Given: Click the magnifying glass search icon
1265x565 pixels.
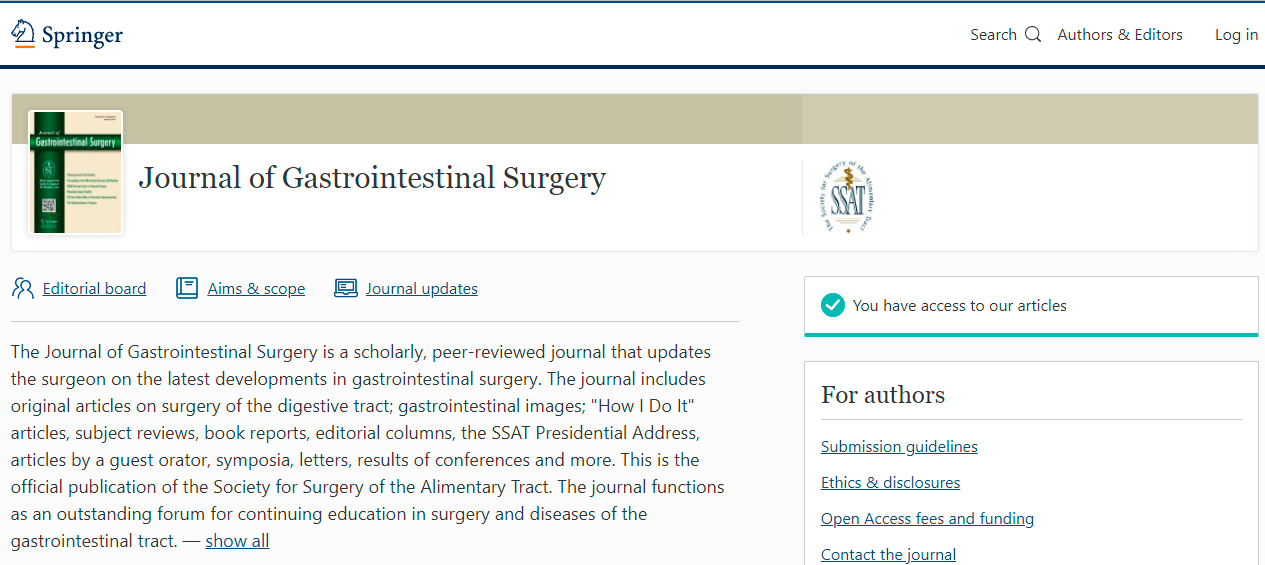Looking at the screenshot, I should click(x=1033, y=35).
